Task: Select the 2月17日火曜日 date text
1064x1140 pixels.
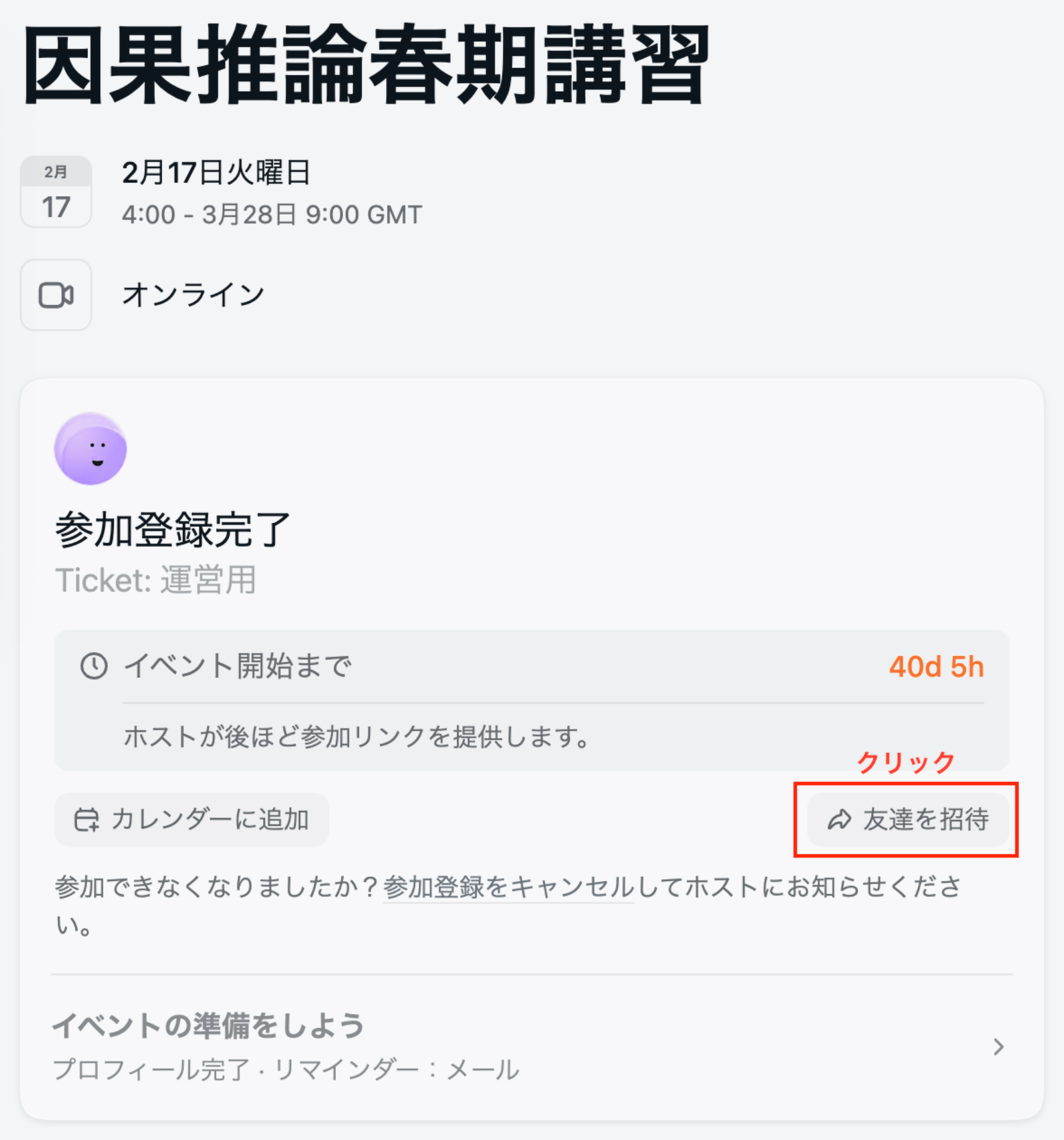Action: pos(216,173)
